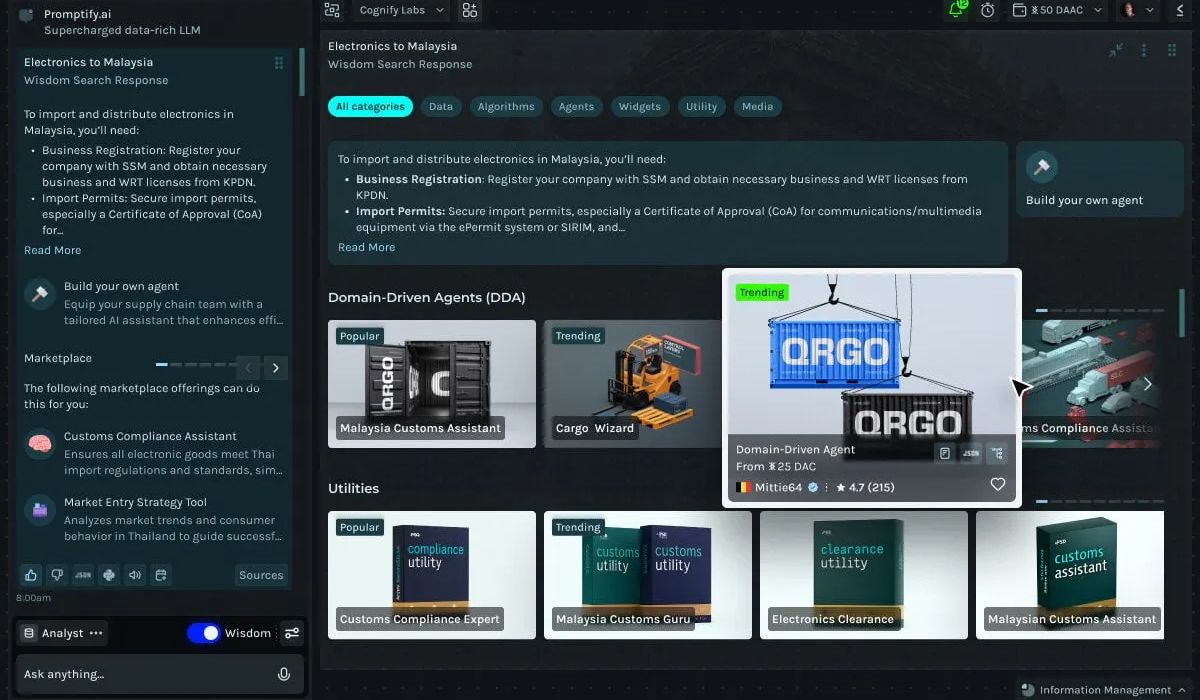Image resolution: width=1200 pixels, height=700 pixels.
Task: Select the All categories tab
Action: pyautogui.click(x=370, y=106)
